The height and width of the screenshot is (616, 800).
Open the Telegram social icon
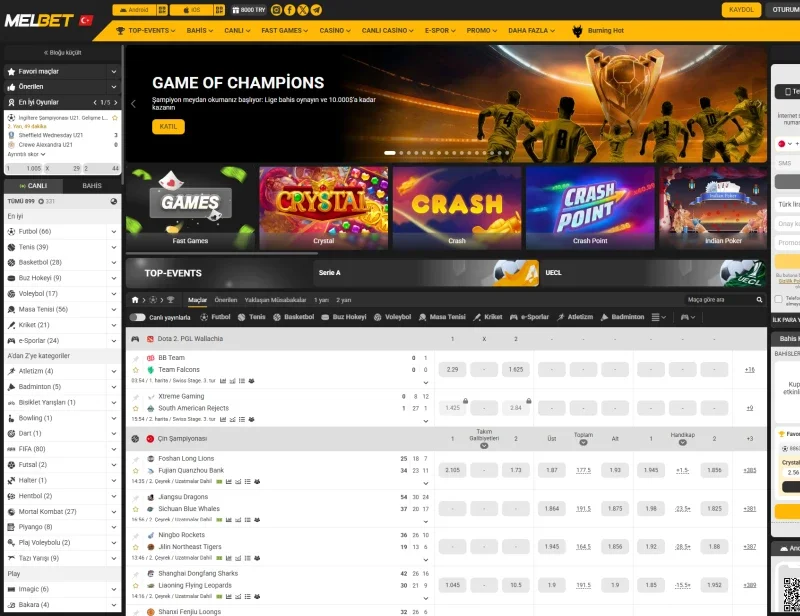[316, 10]
